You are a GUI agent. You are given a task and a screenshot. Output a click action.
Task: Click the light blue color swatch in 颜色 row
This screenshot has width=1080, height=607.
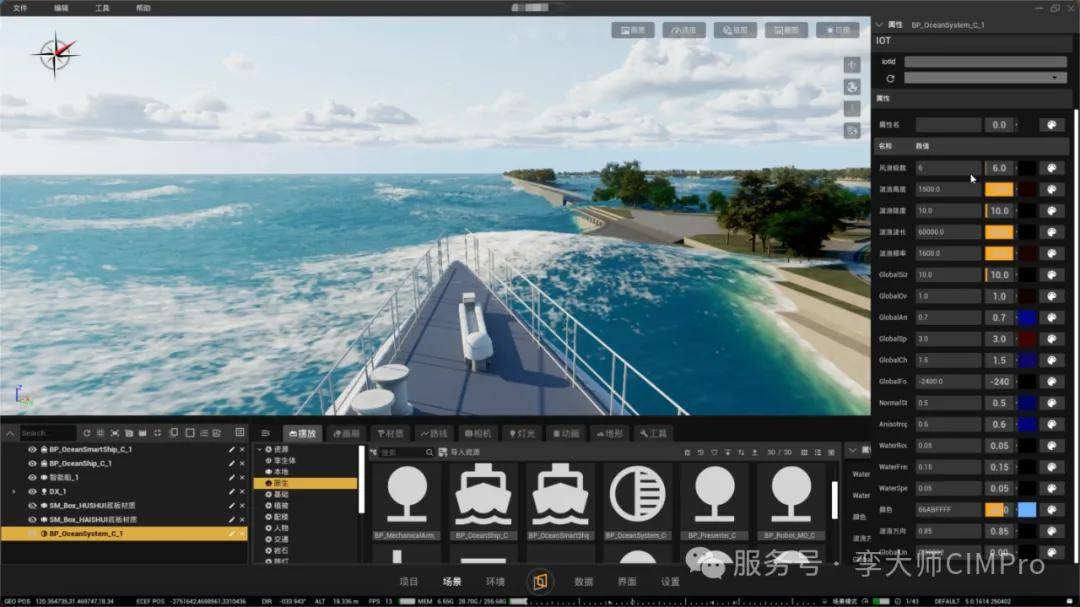click(x=1027, y=510)
